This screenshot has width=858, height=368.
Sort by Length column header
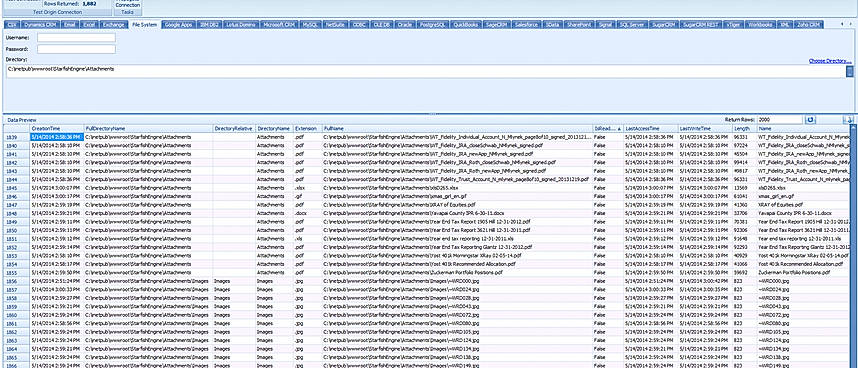pyautogui.click(x=744, y=128)
